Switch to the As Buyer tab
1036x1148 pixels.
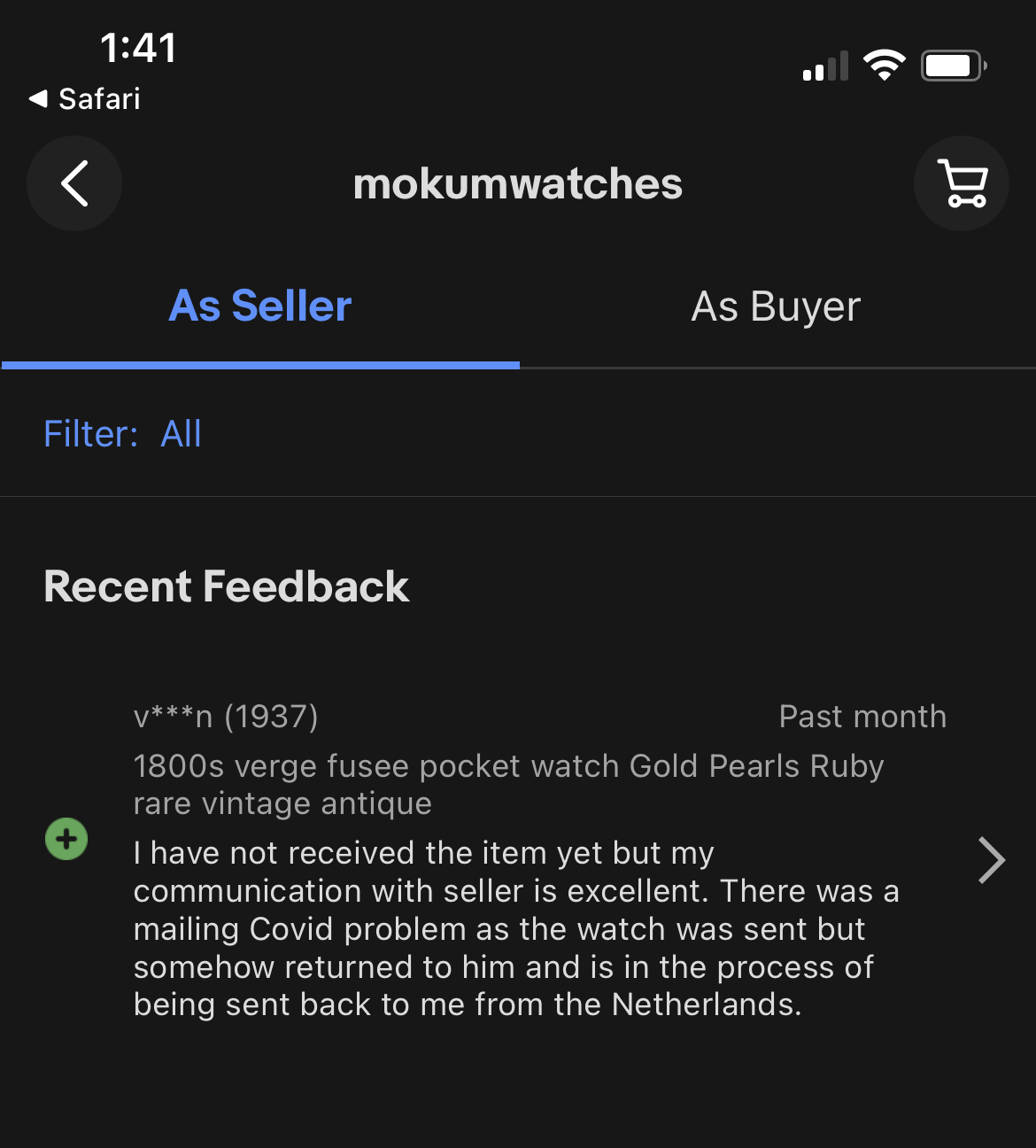[x=776, y=306]
